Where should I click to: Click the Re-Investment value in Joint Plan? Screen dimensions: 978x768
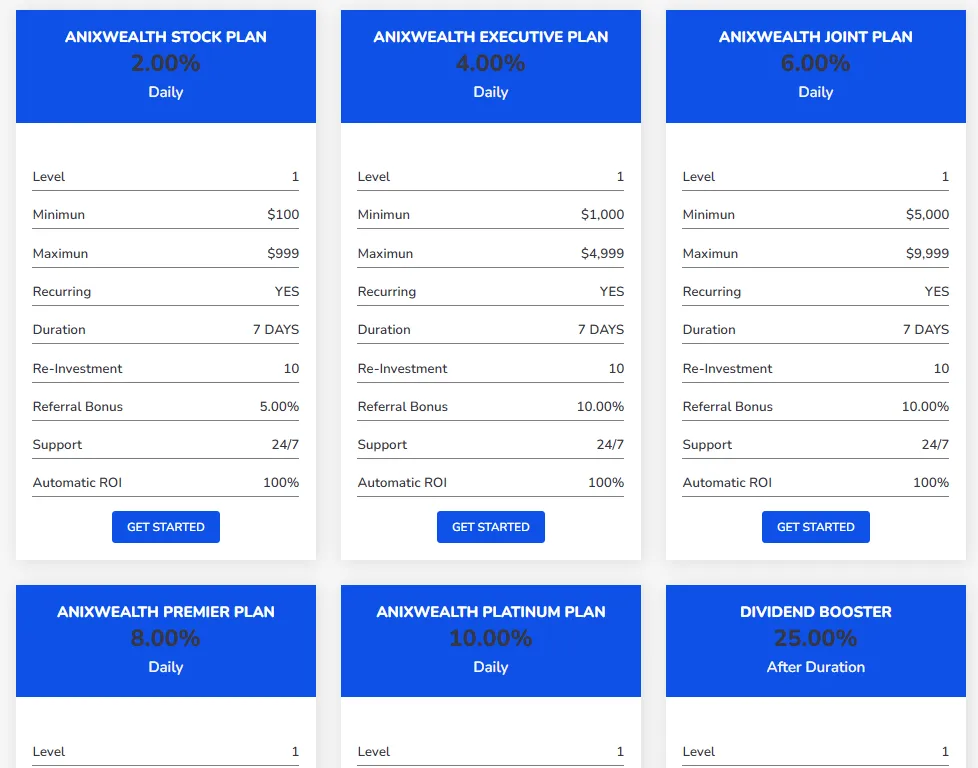pos(943,368)
